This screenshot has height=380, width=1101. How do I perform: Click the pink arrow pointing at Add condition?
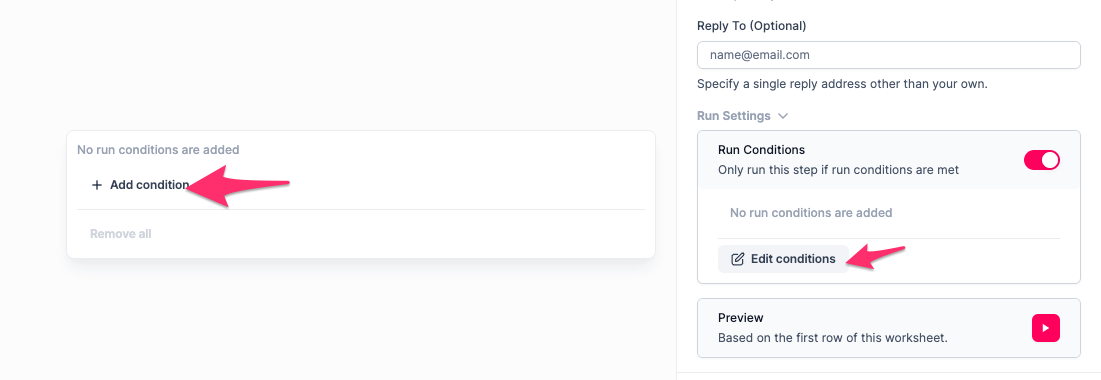pos(237,186)
